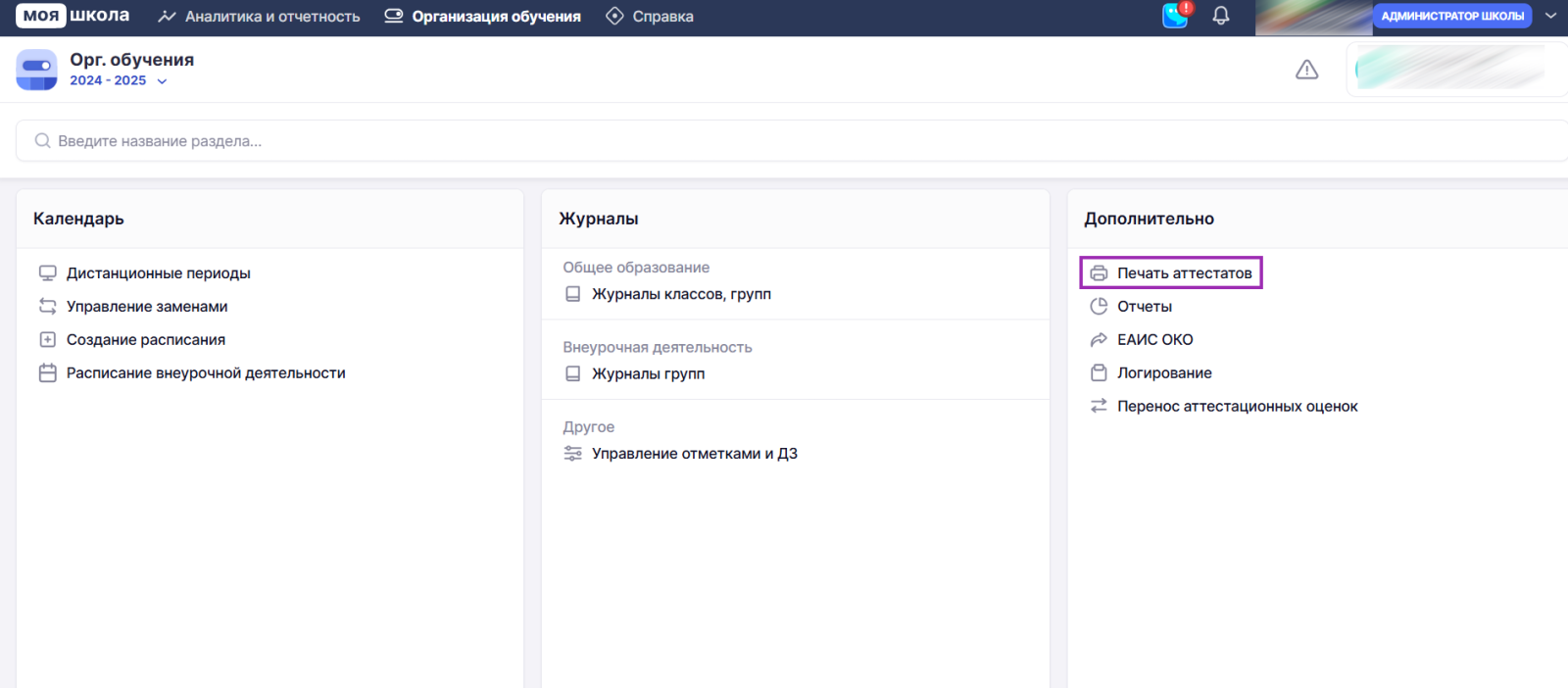Open Создание расписания link

click(146, 340)
